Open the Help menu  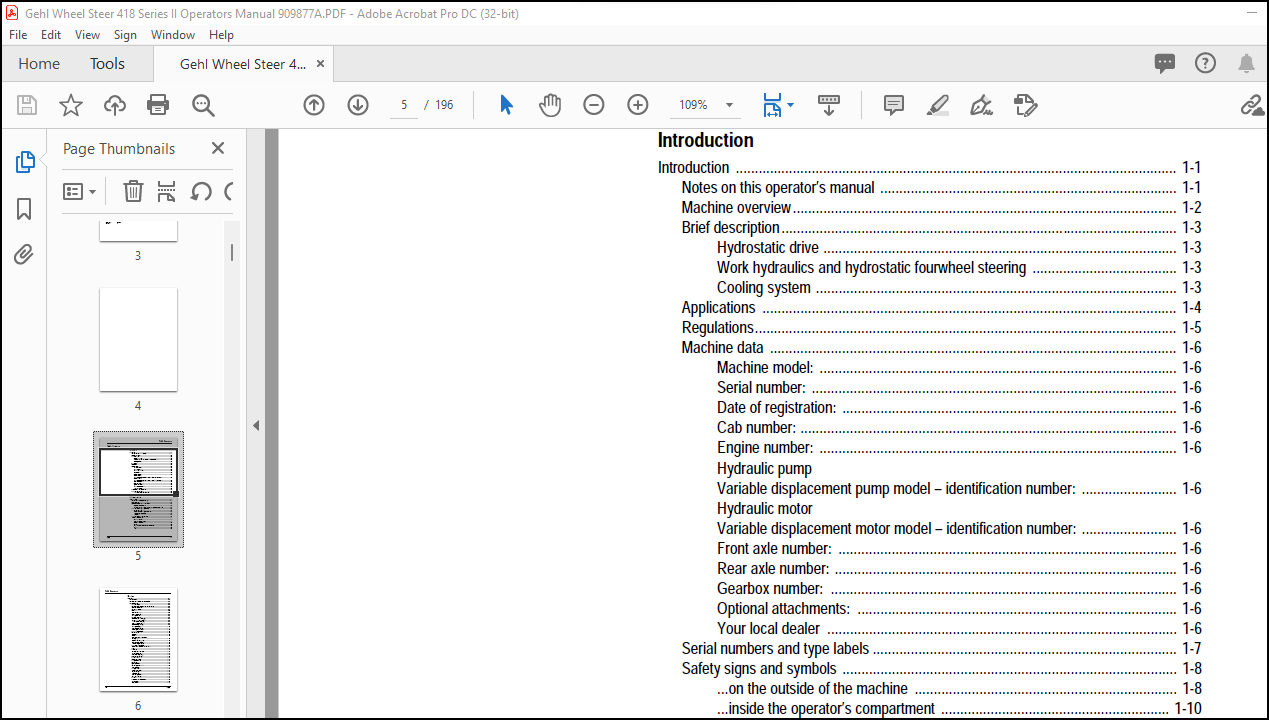point(221,34)
